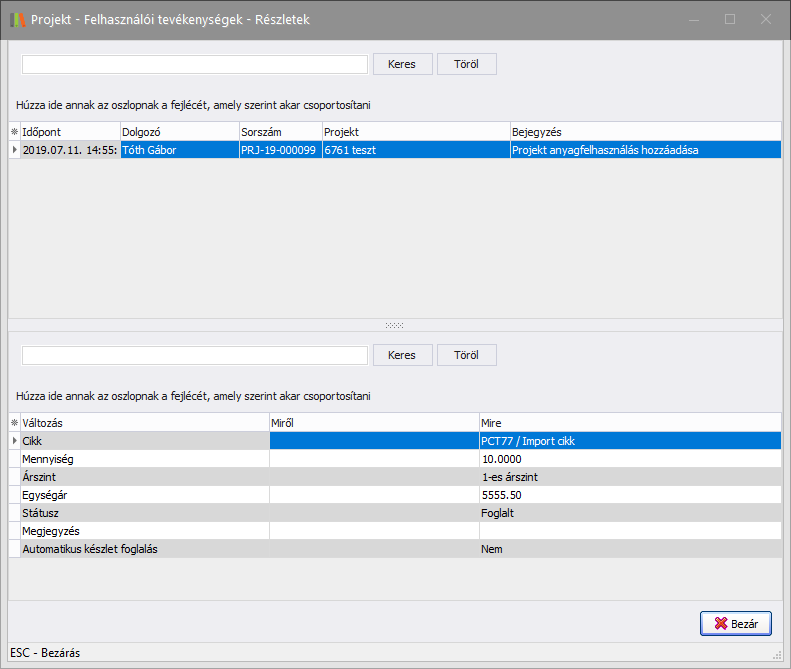791x669 pixels.
Task: Click the app icon in title bar
Action: click(17, 20)
